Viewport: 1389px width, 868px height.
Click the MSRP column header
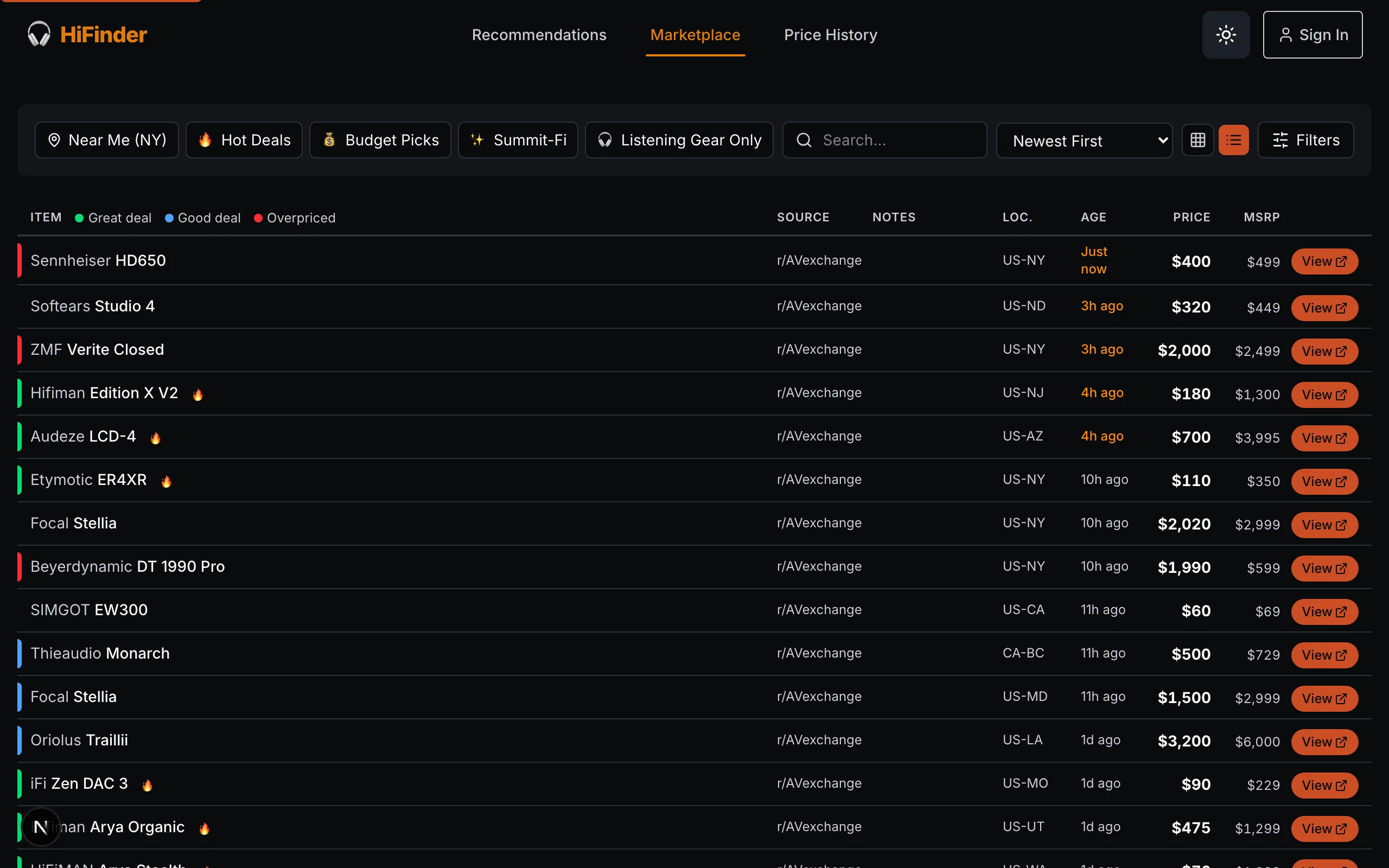click(x=1261, y=218)
